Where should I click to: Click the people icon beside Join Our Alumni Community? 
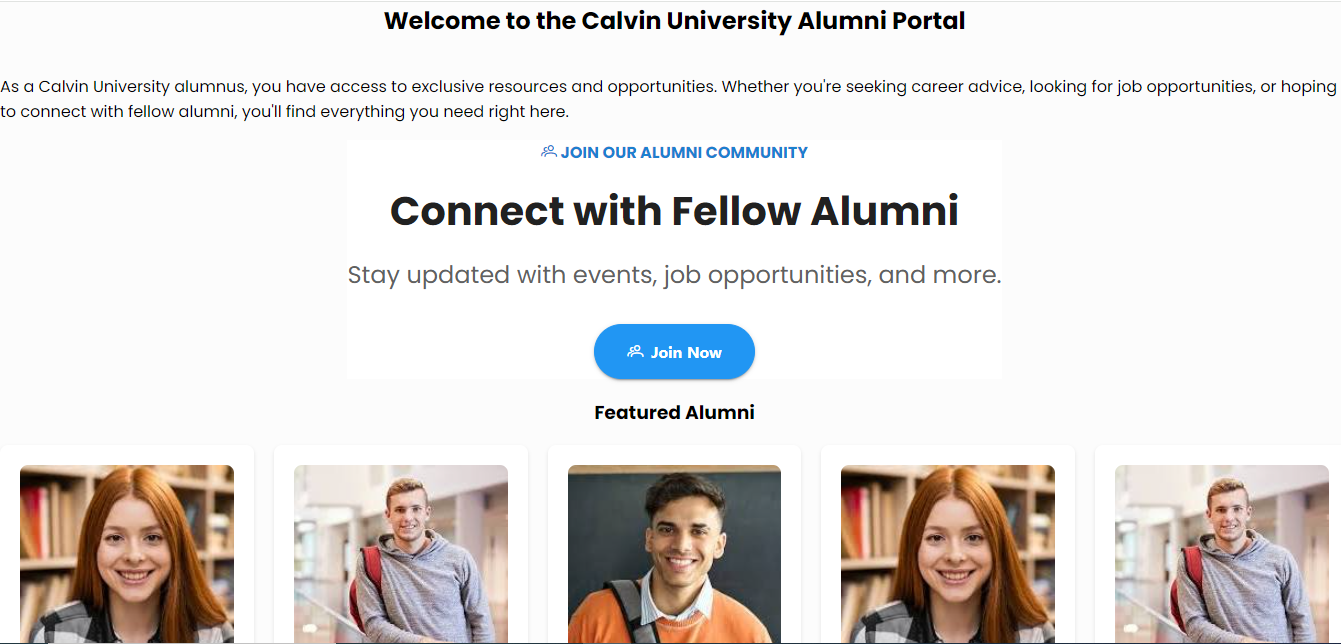click(x=548, y=152)
